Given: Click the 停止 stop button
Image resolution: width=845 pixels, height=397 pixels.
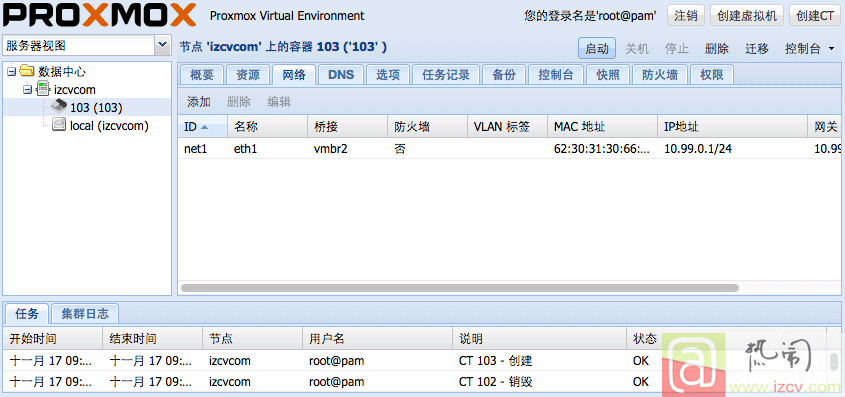Looking at the screenshot, I should pyautogui.click(x=676, y=48).
